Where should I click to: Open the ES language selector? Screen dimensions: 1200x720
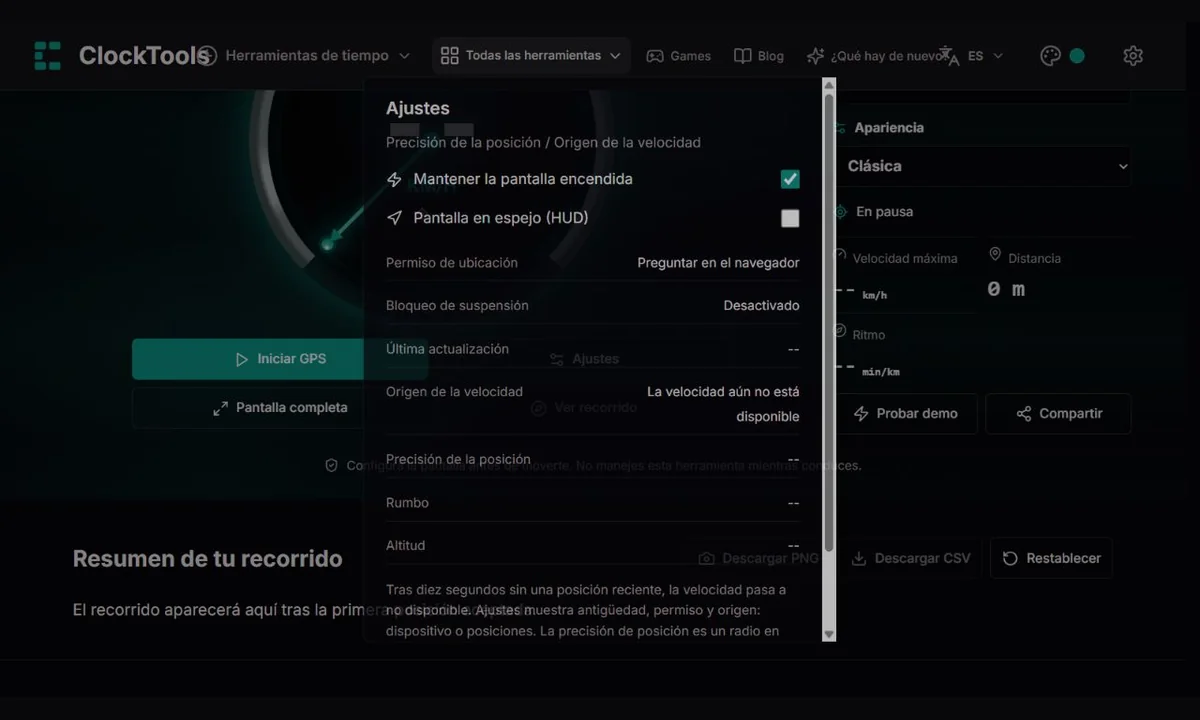coord(972,56)
